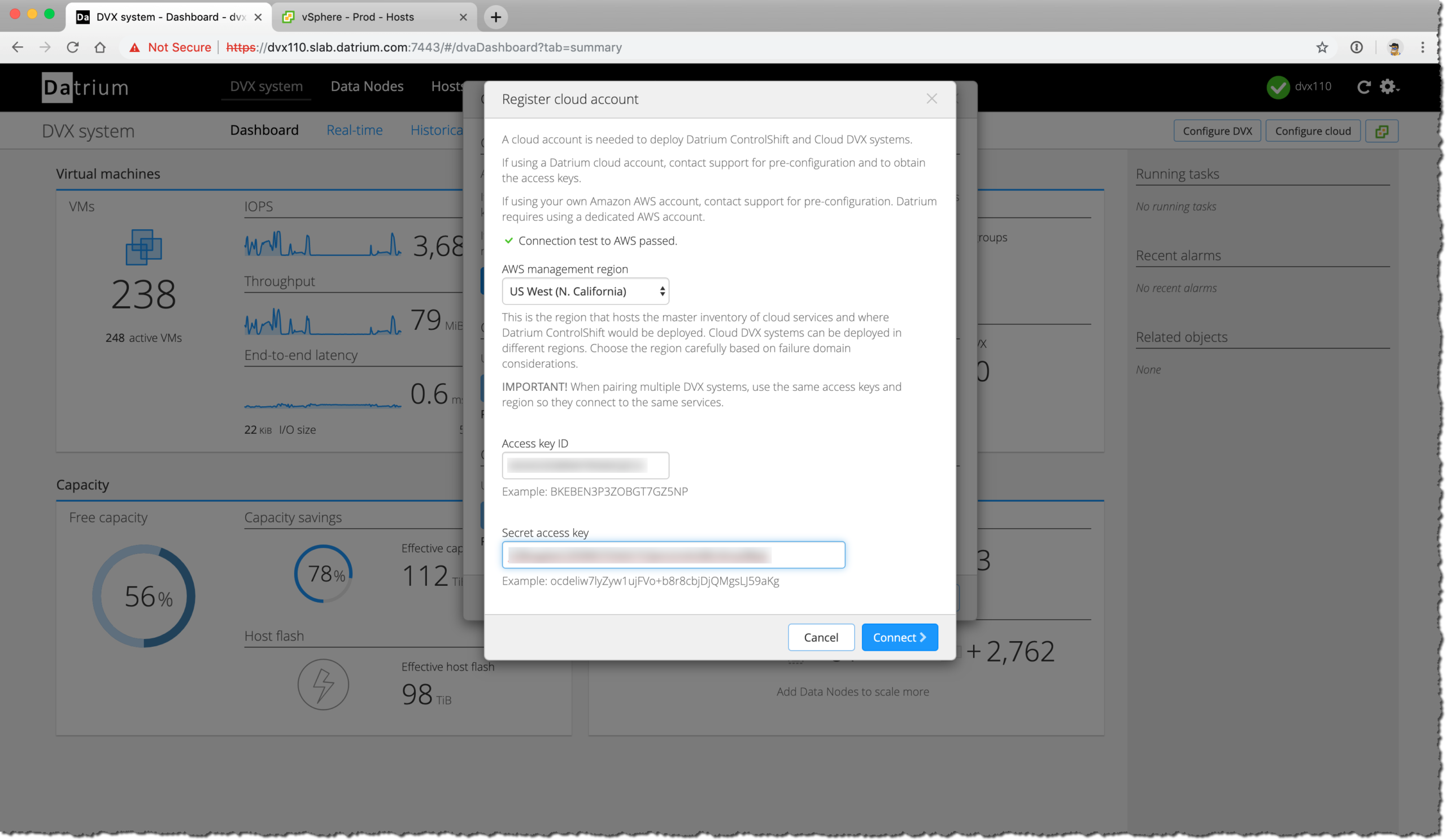Screen dimensions: 1446x840
Task: Click the password manager extension icon
Action: coord(1356,47)
